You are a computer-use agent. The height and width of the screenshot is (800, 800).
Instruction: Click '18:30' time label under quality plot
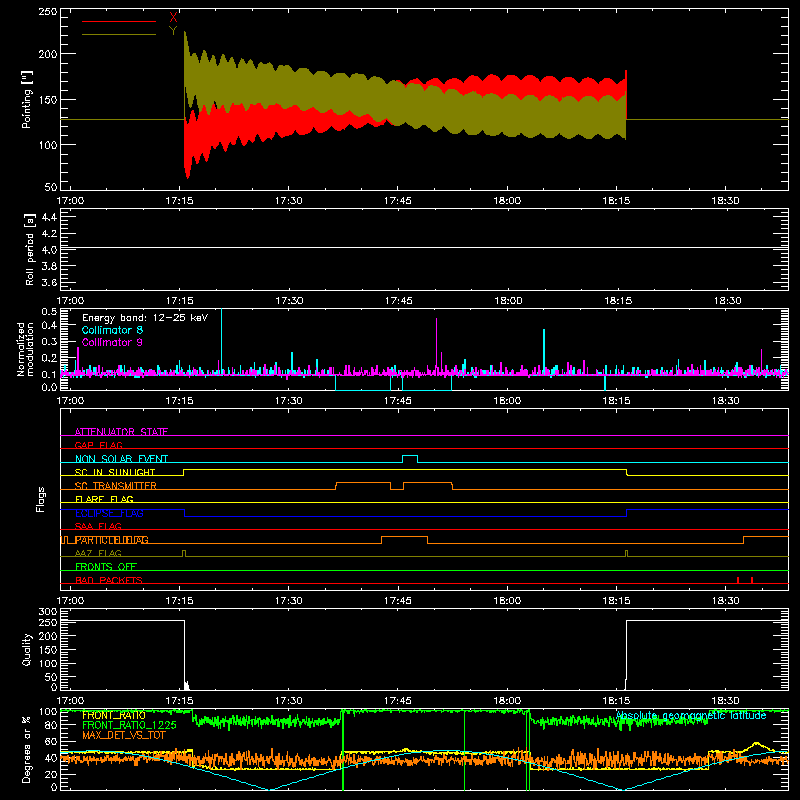726,701
